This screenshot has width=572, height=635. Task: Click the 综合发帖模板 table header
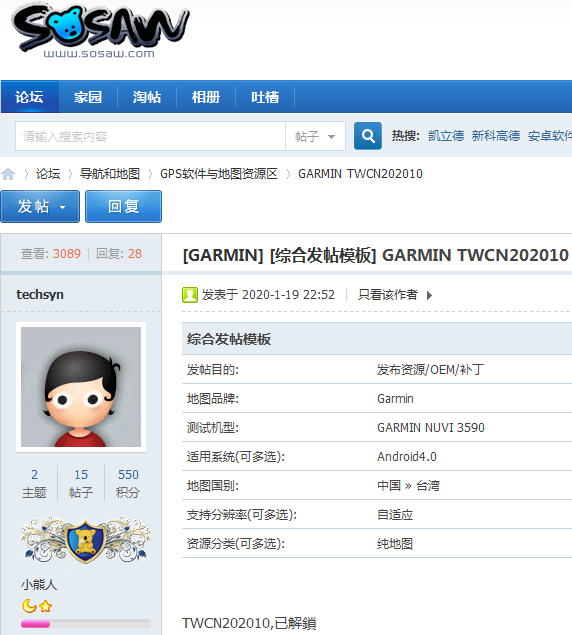[229, 339]
